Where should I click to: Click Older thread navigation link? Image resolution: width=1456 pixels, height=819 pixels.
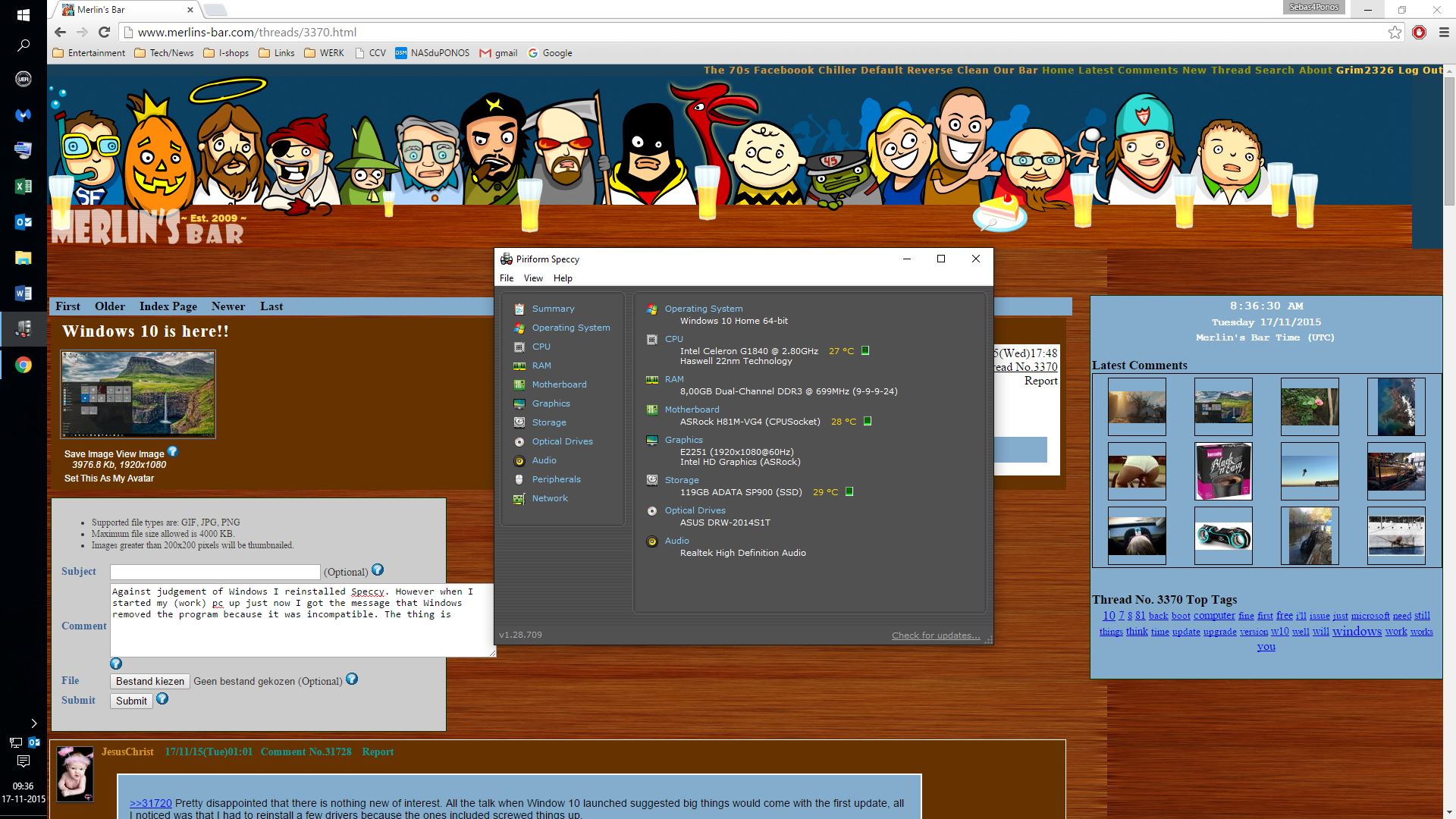pos(110,306)
